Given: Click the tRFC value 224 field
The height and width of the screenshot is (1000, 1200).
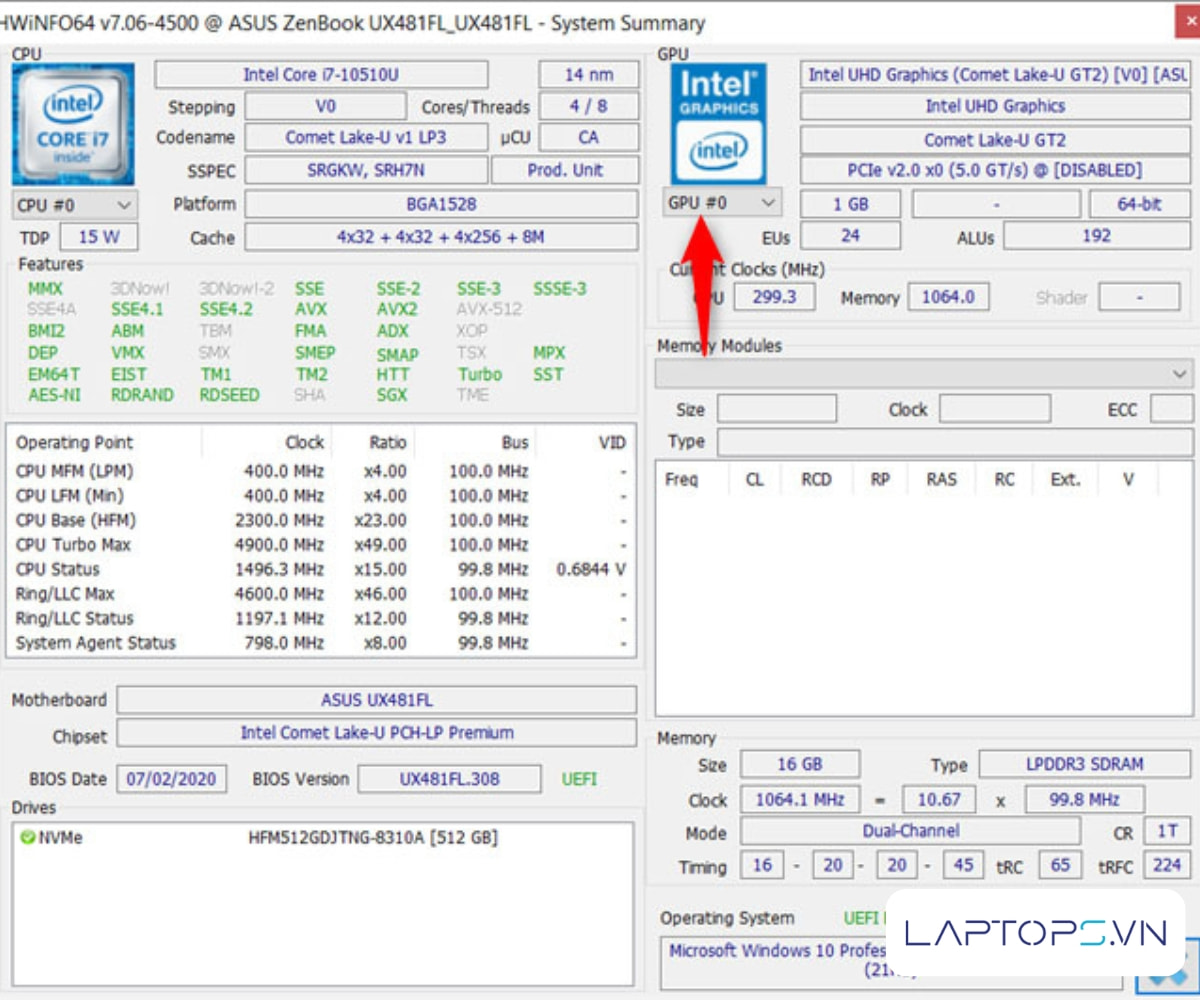Looking at the screenshot, I should 1166,865.
